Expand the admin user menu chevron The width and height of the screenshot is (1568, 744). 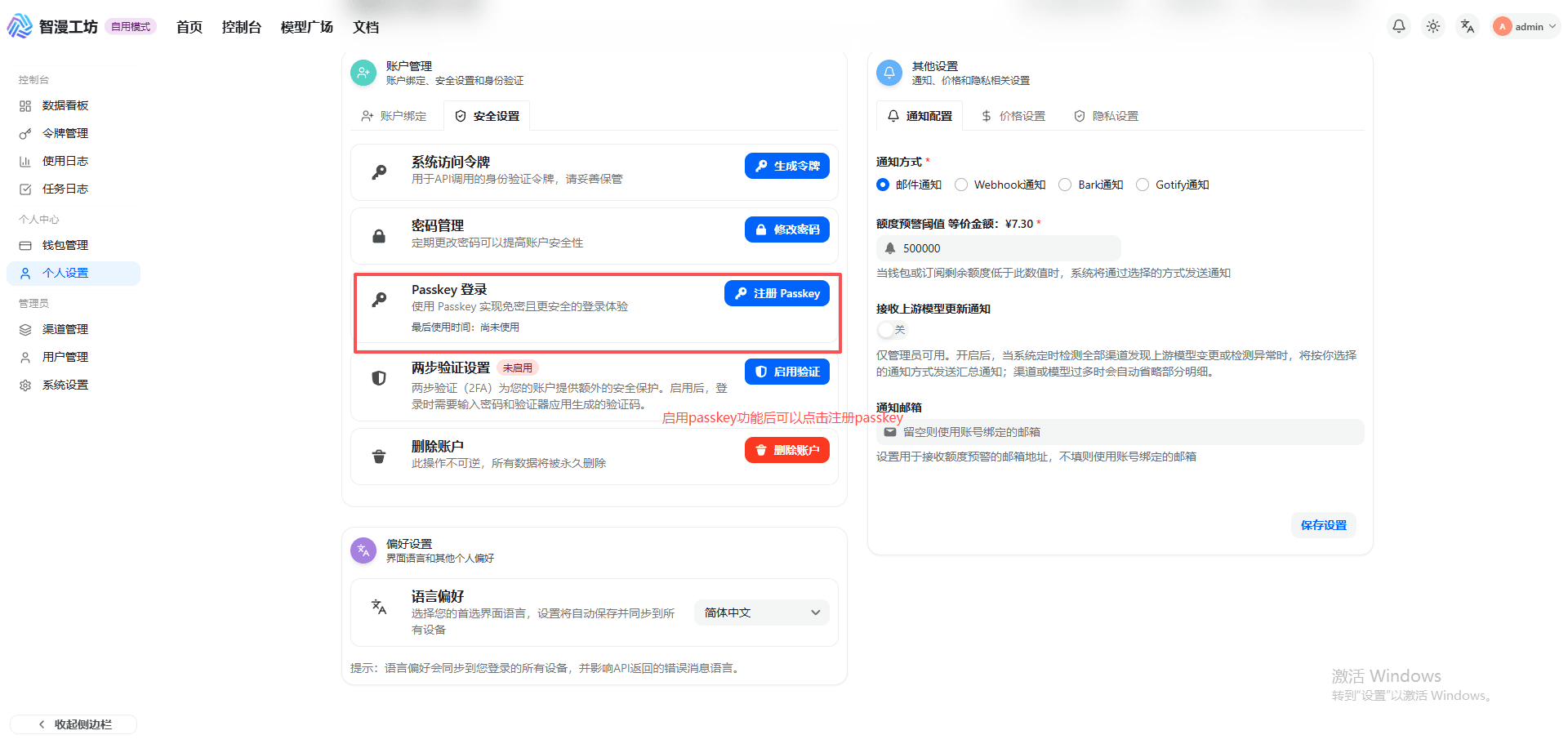(x=1552, y=26)
